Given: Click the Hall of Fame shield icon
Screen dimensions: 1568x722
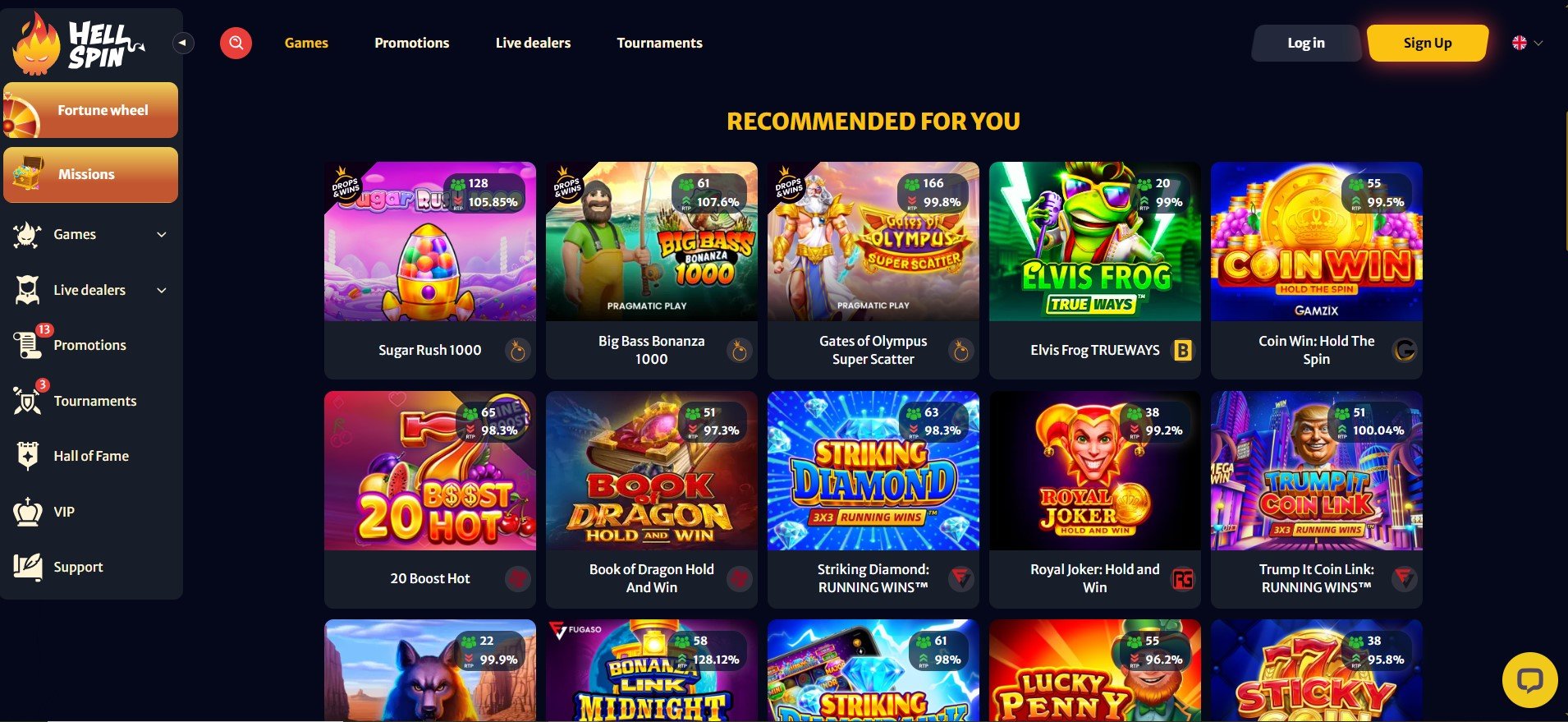Looking at the screenshot, I should point(28,456).
